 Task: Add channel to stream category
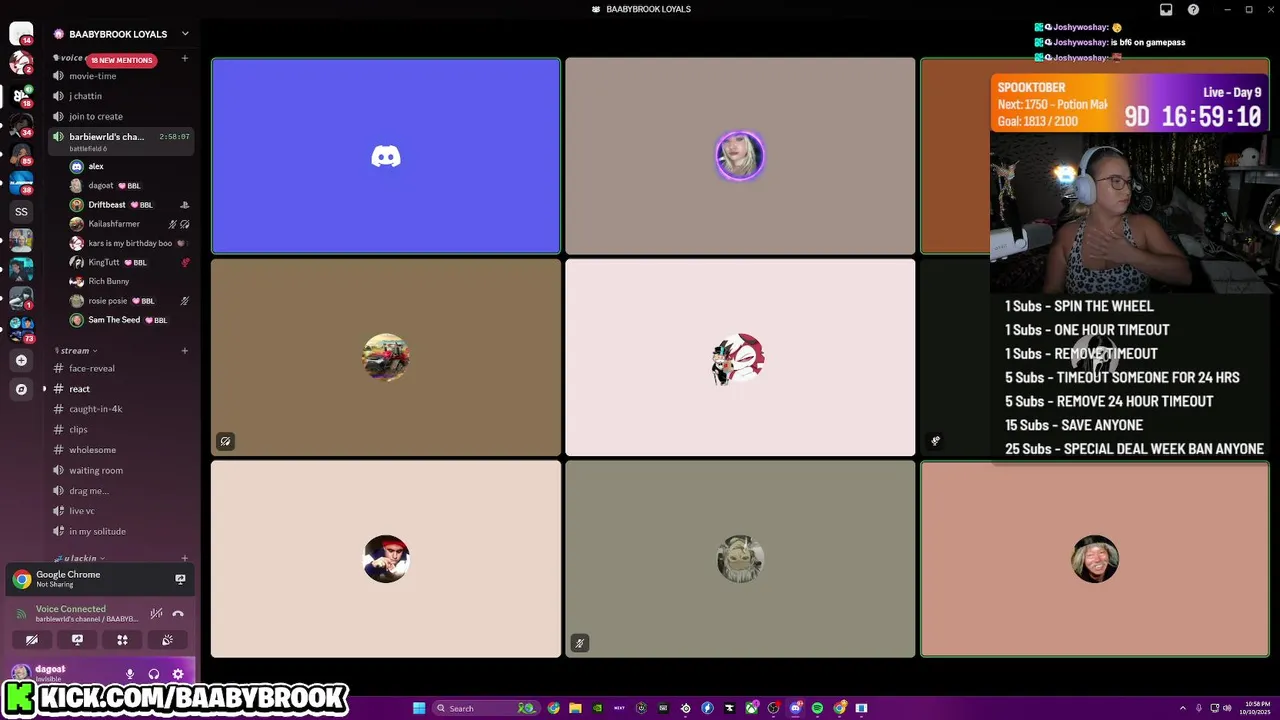click(x=185, y=351)
